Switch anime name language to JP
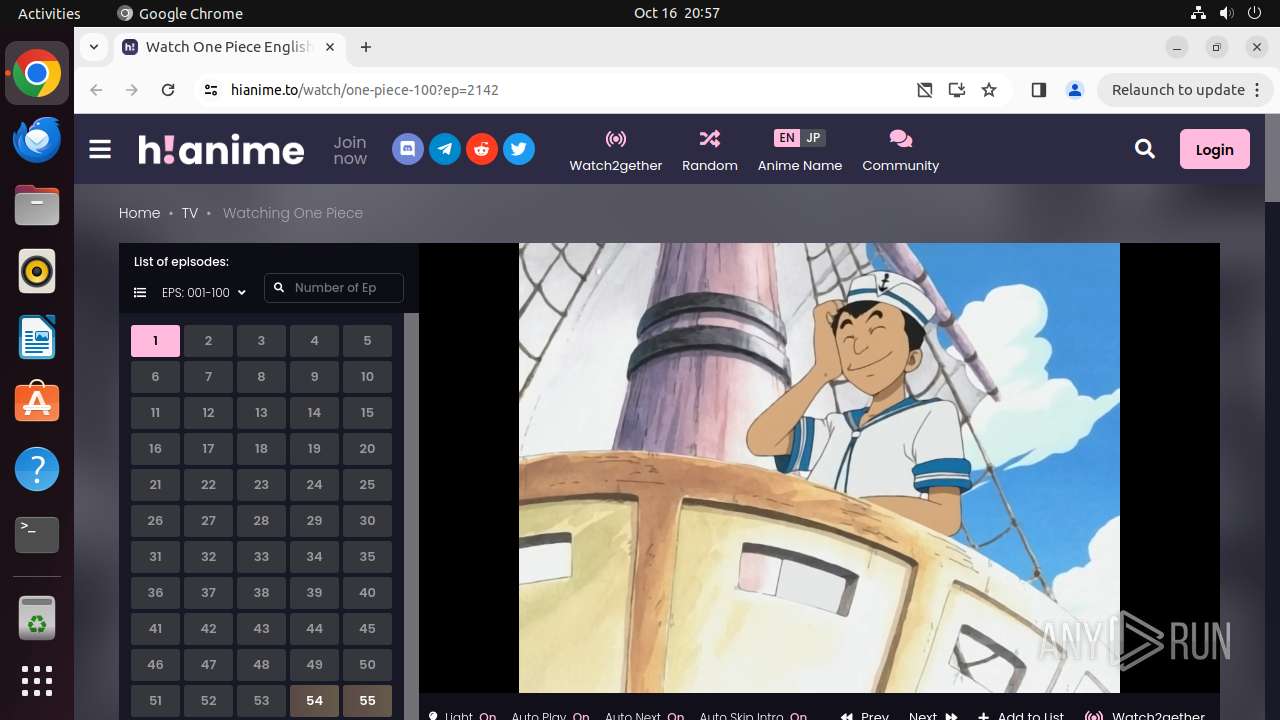 pos(813,138)
